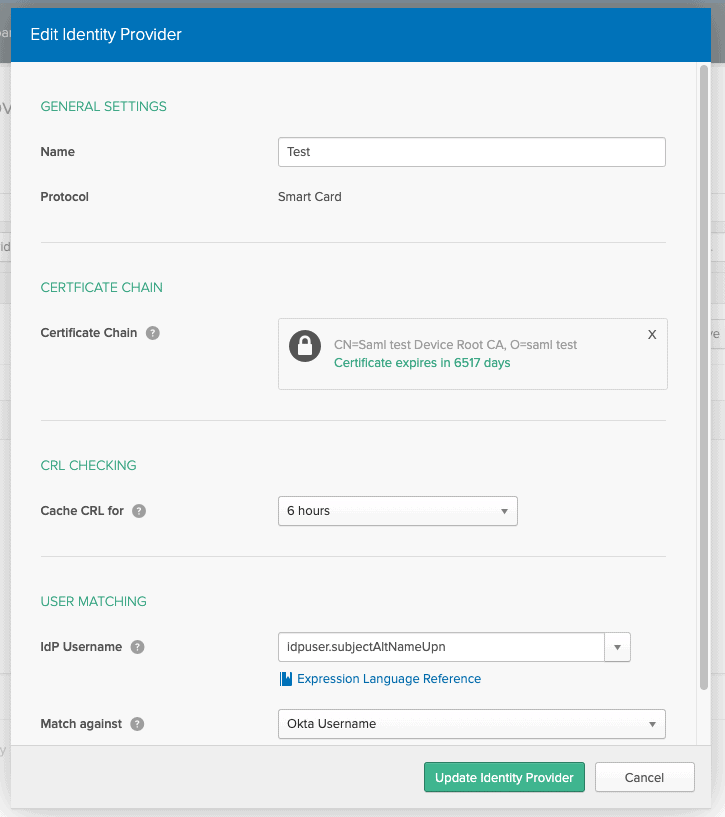The image size is (725, 817).
Task: Select the CN=Saml test Device Root CA text
Action: click(455, 345)
